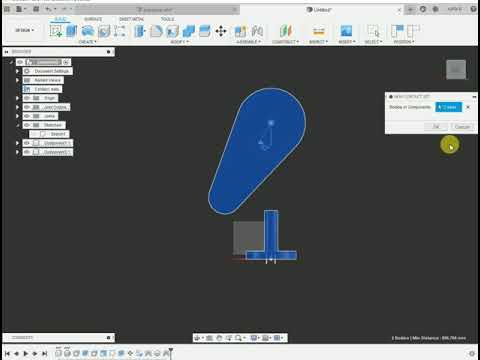Toggle visibility of Component1:1
This screenshot has height=360, width=480.
coord(27,143)
